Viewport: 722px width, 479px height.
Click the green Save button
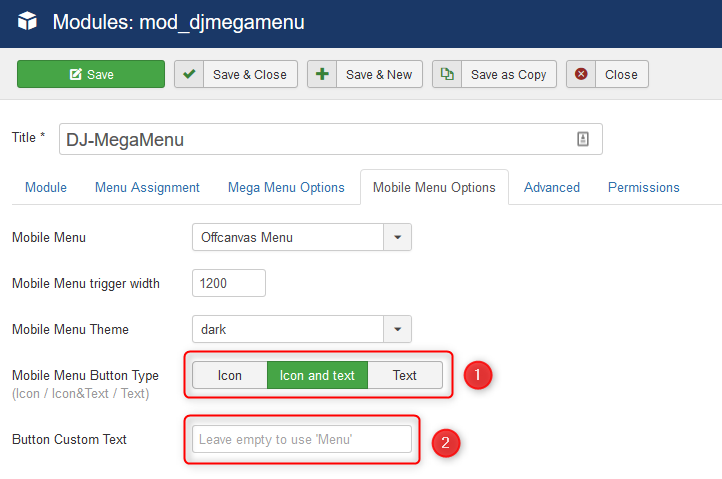91,74
